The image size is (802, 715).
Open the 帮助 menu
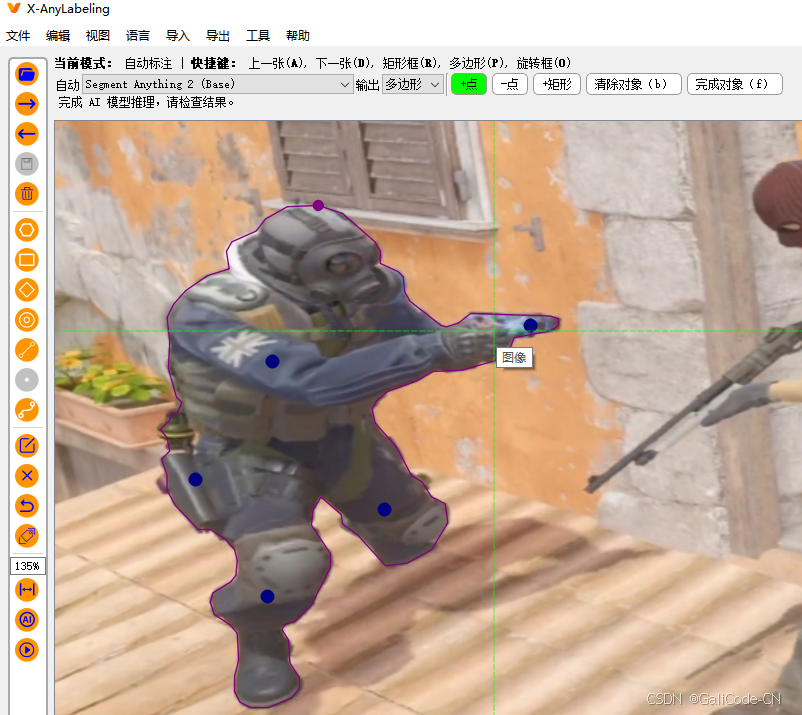click(298, 36)
